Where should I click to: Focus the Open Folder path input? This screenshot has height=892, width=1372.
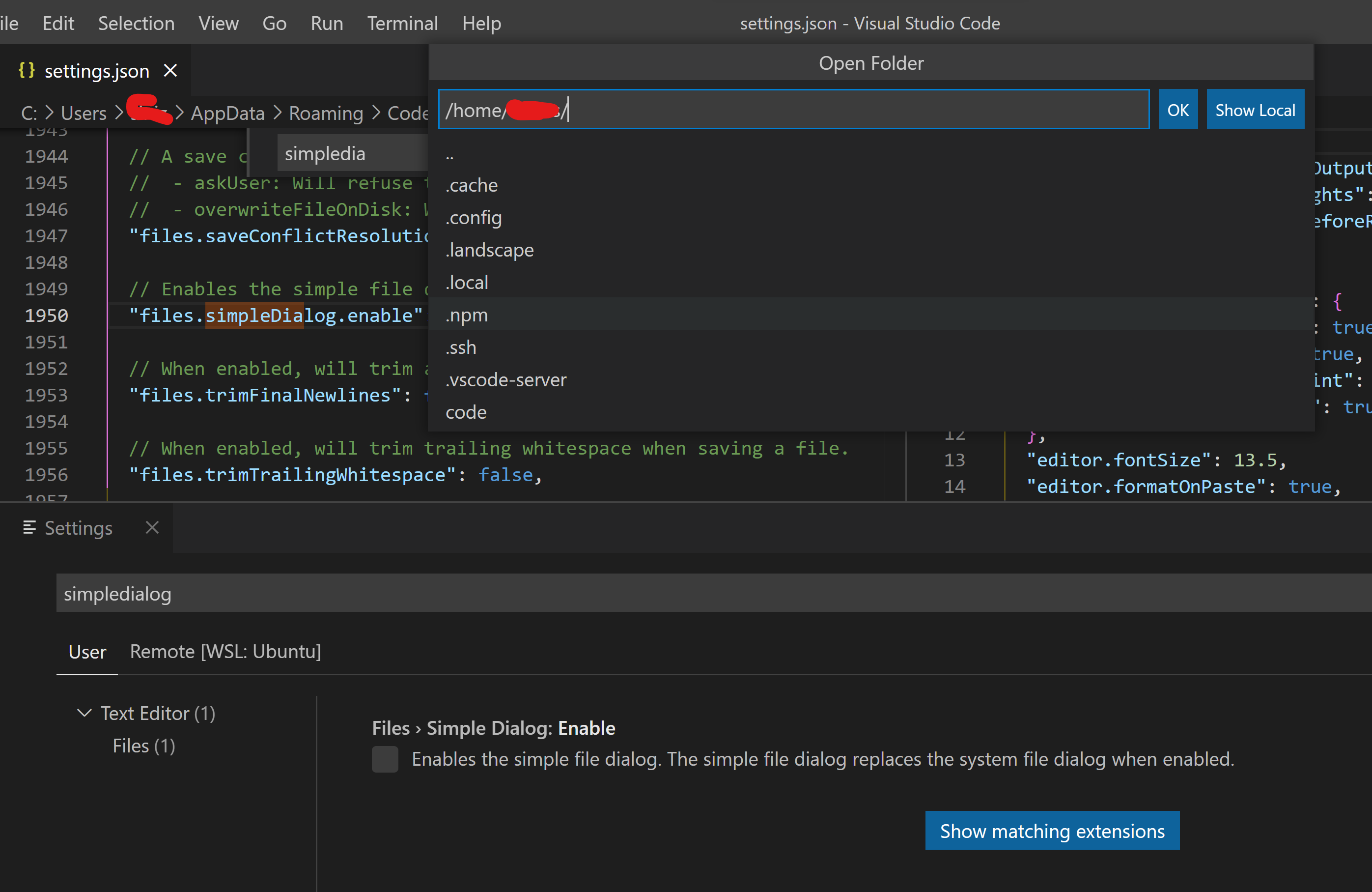793,110
